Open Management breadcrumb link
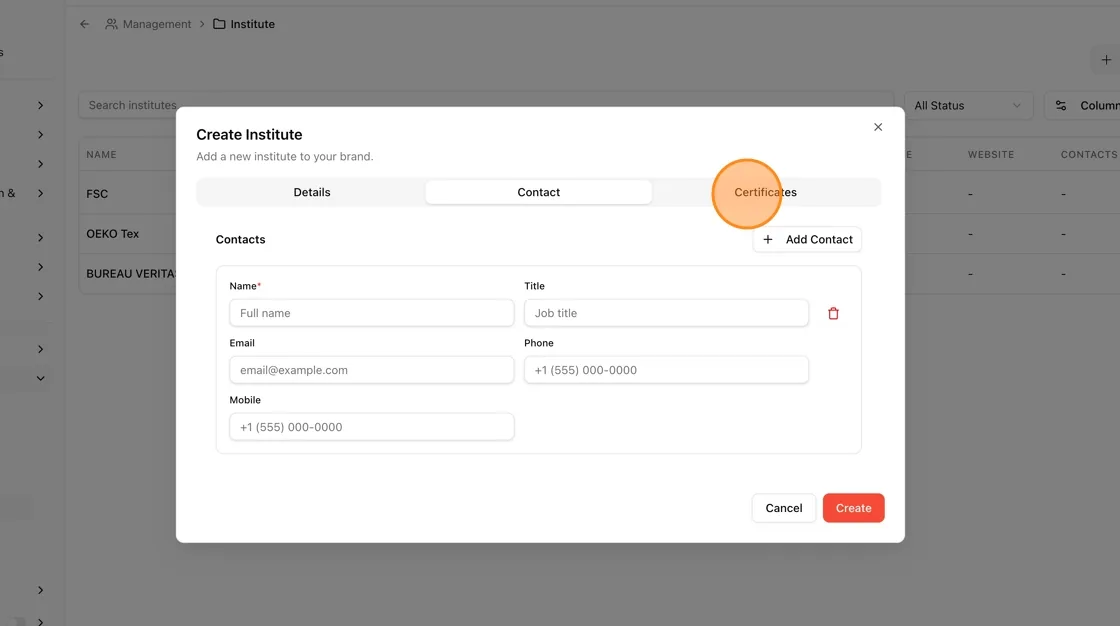 pyautogui.click(x=148, y=24)
